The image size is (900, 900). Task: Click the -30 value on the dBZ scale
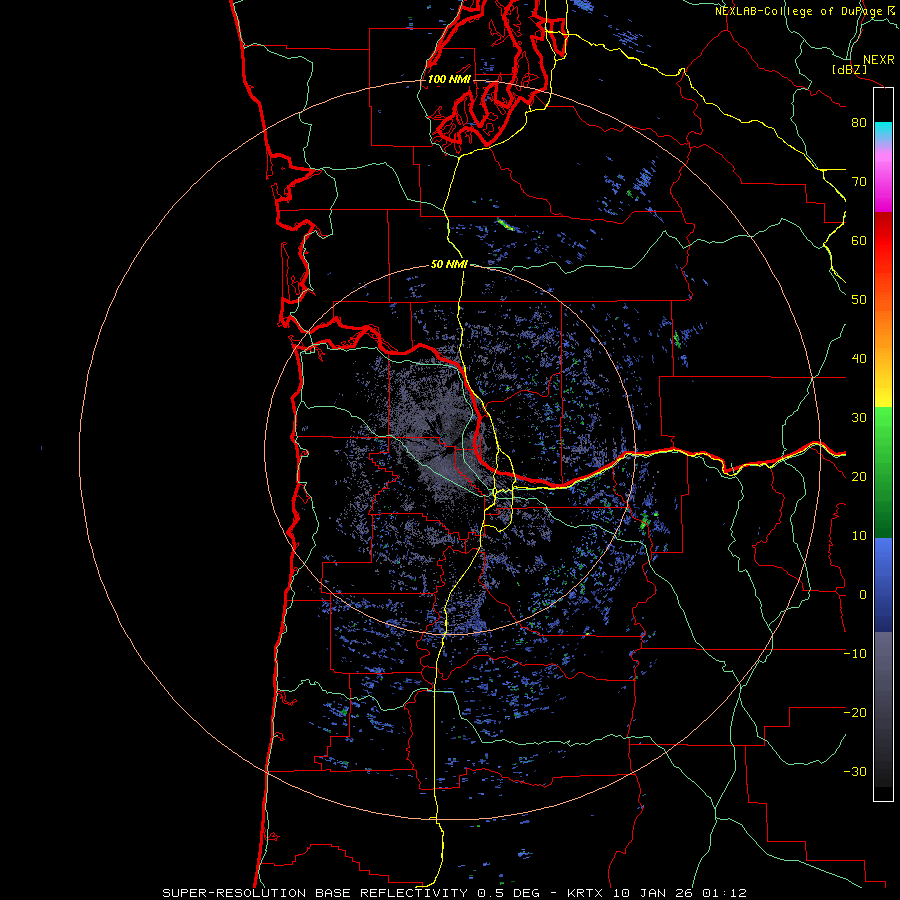(855, 772)
